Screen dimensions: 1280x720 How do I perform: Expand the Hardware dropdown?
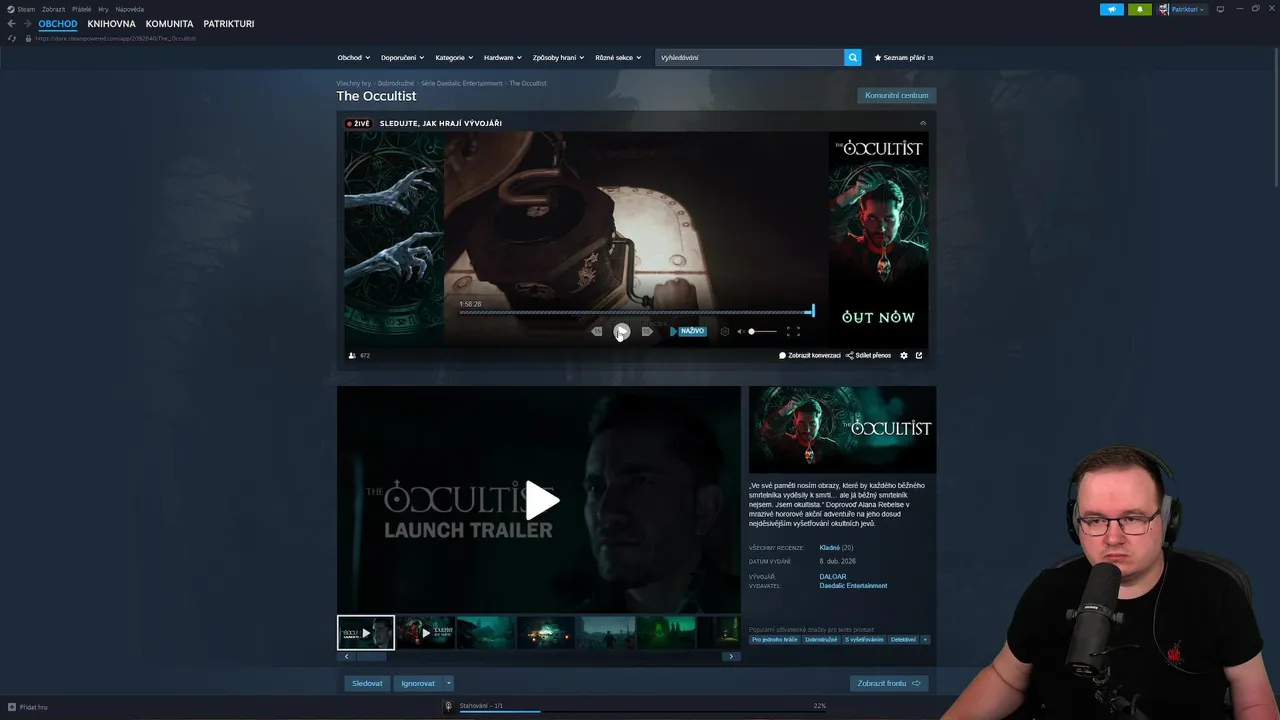click(503, 58)
